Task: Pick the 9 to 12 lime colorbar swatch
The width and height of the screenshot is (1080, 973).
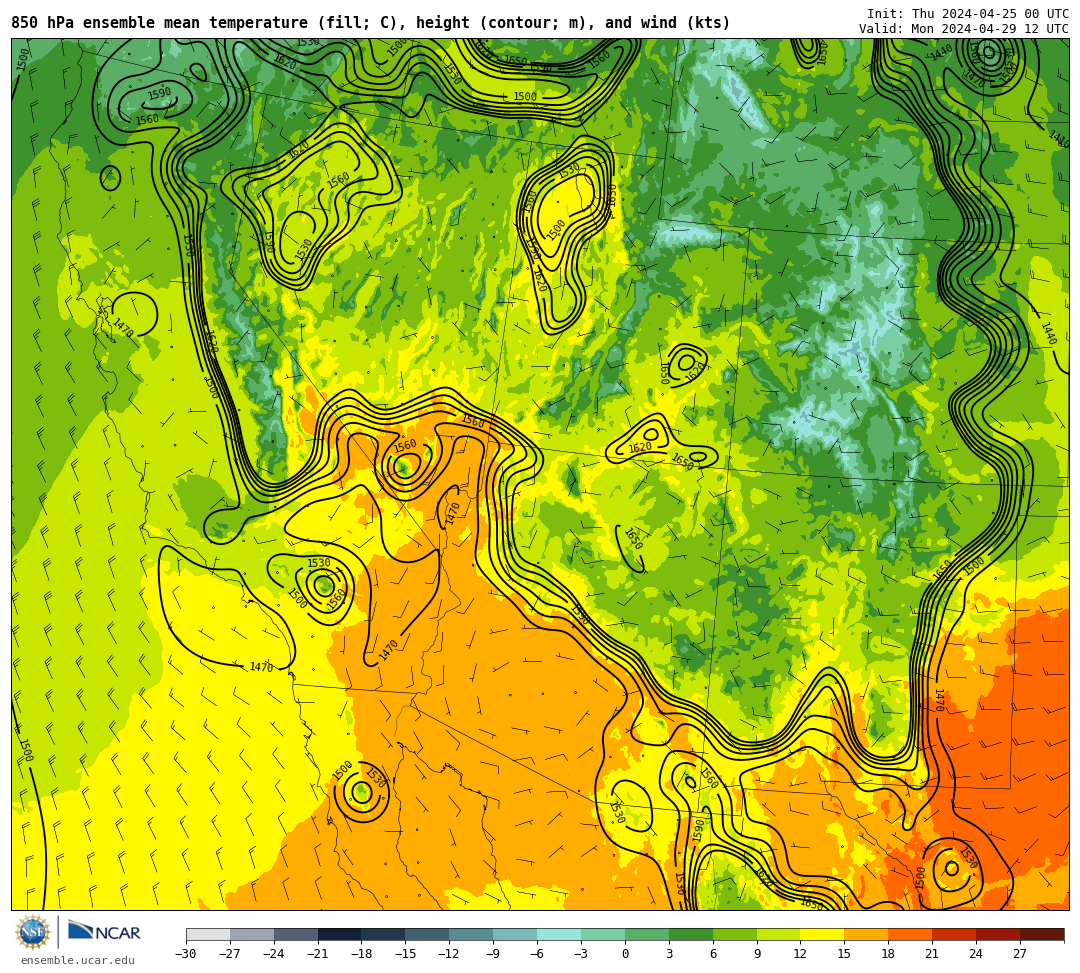Action: 779,935
